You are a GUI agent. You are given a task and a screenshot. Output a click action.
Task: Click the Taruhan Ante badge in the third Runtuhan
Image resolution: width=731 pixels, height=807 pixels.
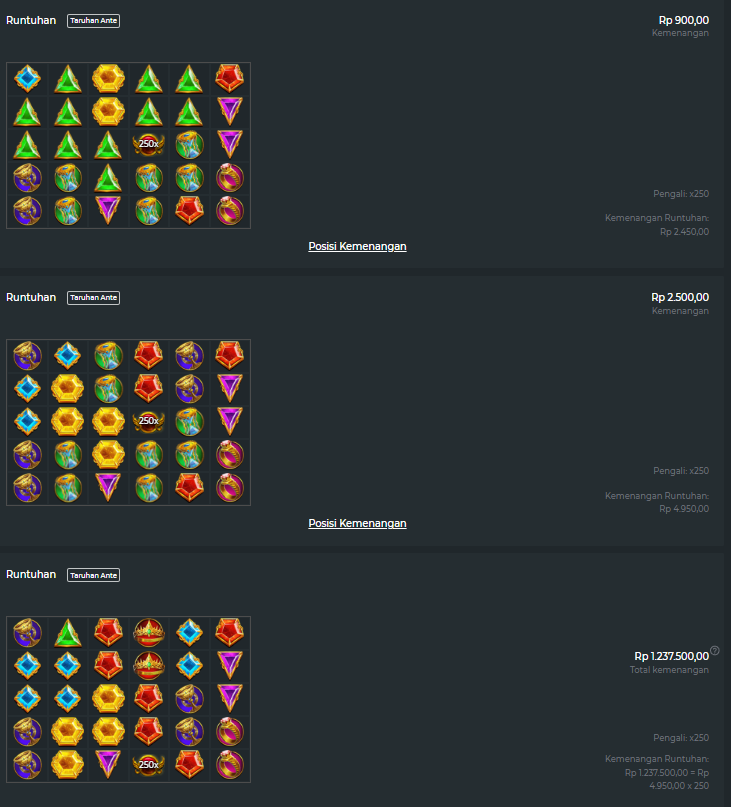pyautogui.click(x=93, y=575)
